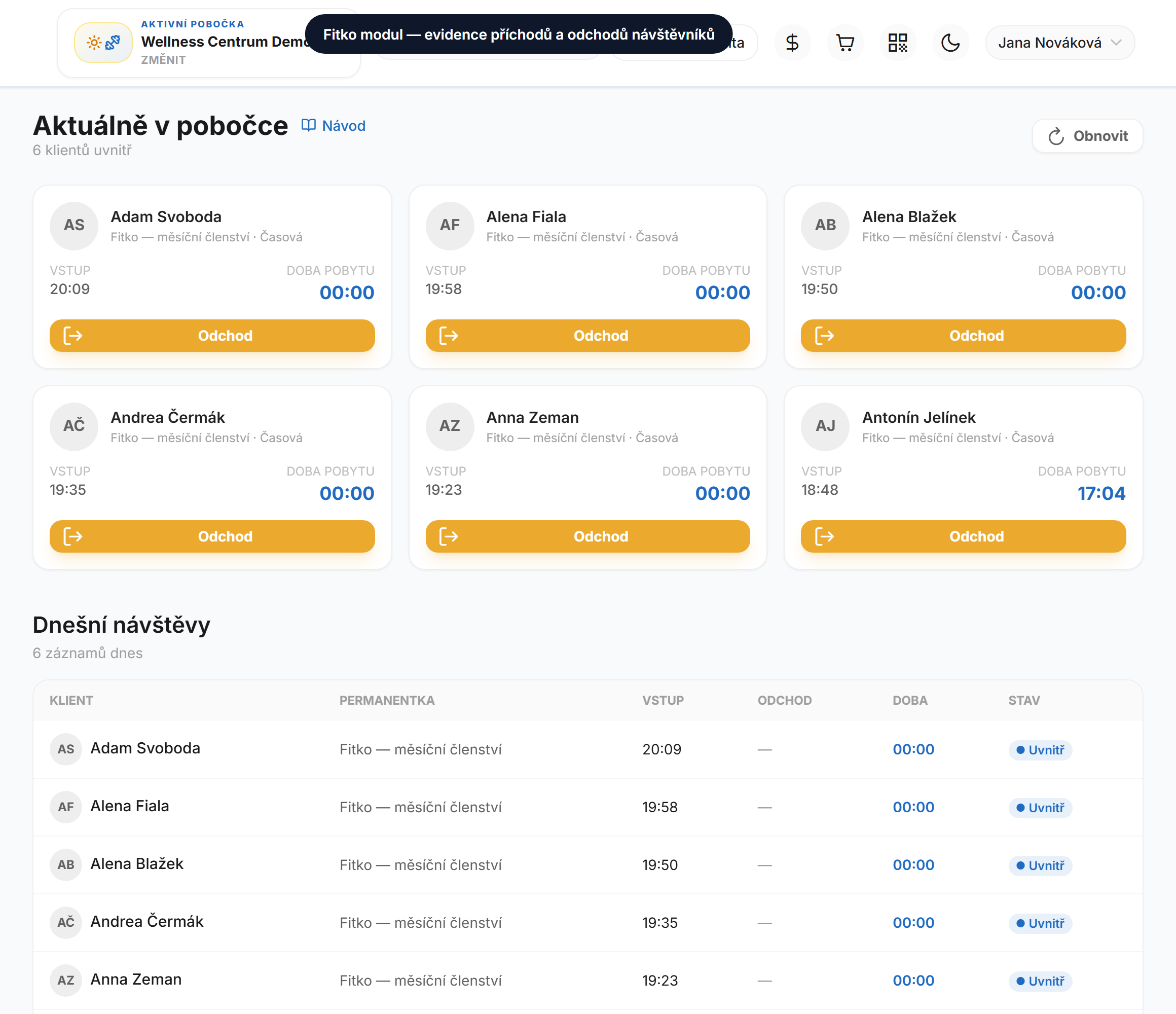This screenshot has width=1176, height=1014.
Task: Check out Antonín Jelínek with Odchod button
Action: (x=963, y=536)
